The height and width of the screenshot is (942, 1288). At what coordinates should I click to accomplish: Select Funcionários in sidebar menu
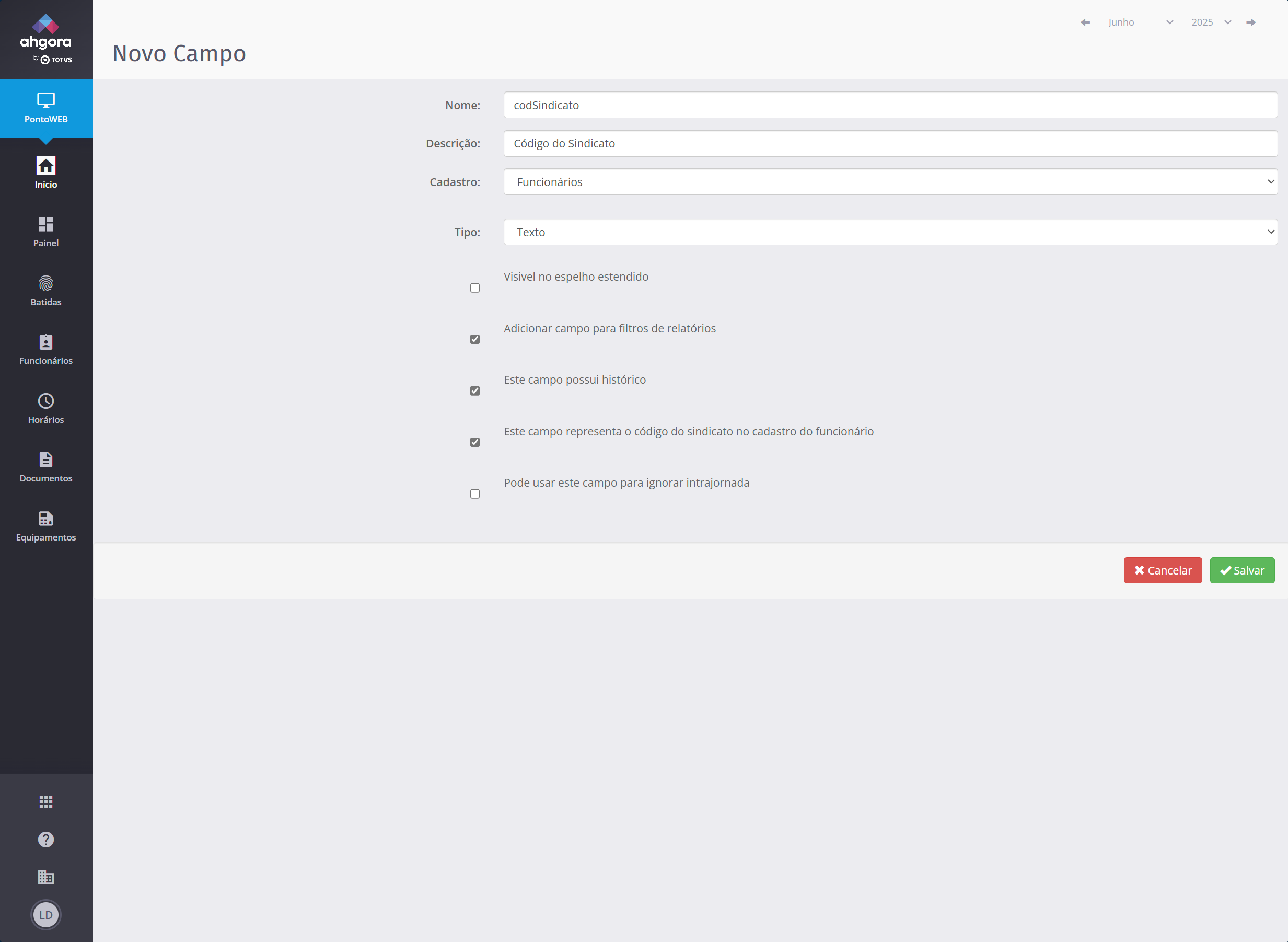coord(45,350)
